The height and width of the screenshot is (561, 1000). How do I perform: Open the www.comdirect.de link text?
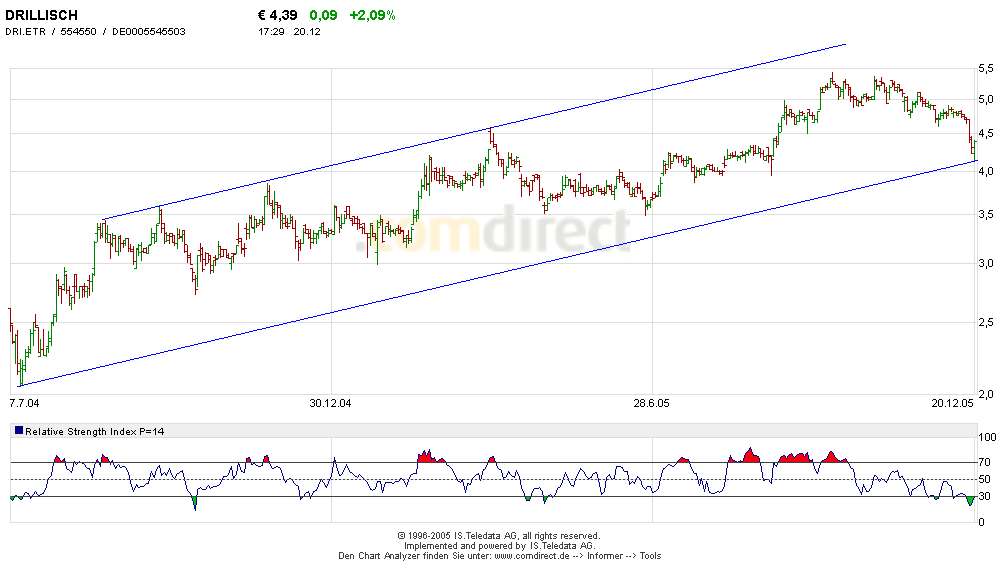click(x=532, y=556)
